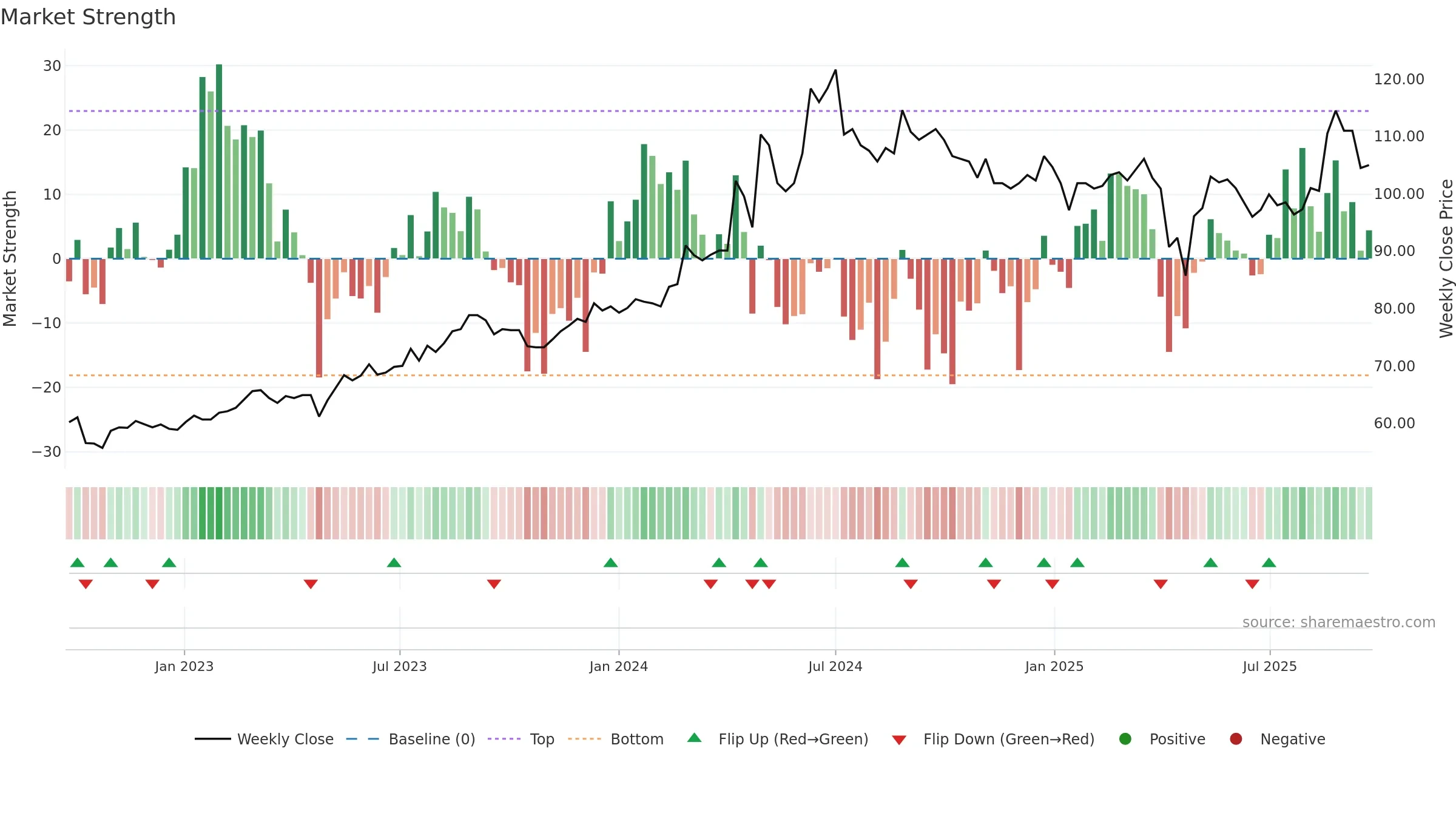Click the flip-down marker at Jul 2025

point(1252,584)
